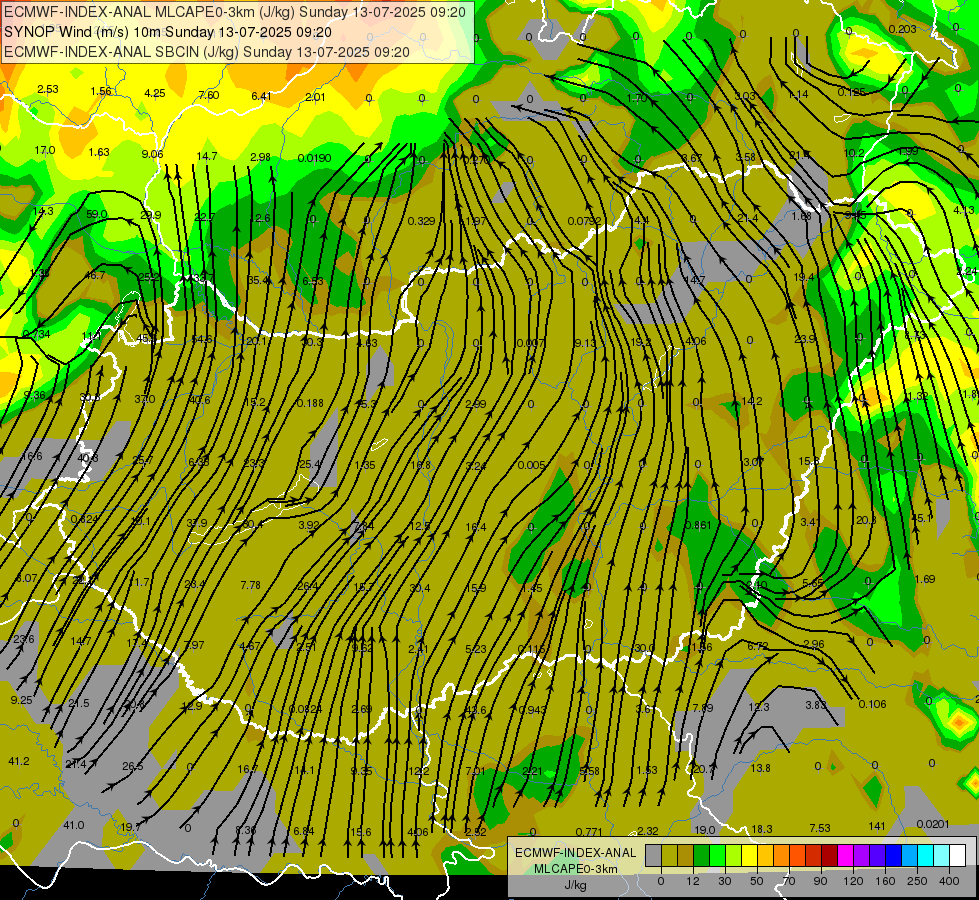Click the map value 0.943
979x900 pixels.
coord(533,710)
